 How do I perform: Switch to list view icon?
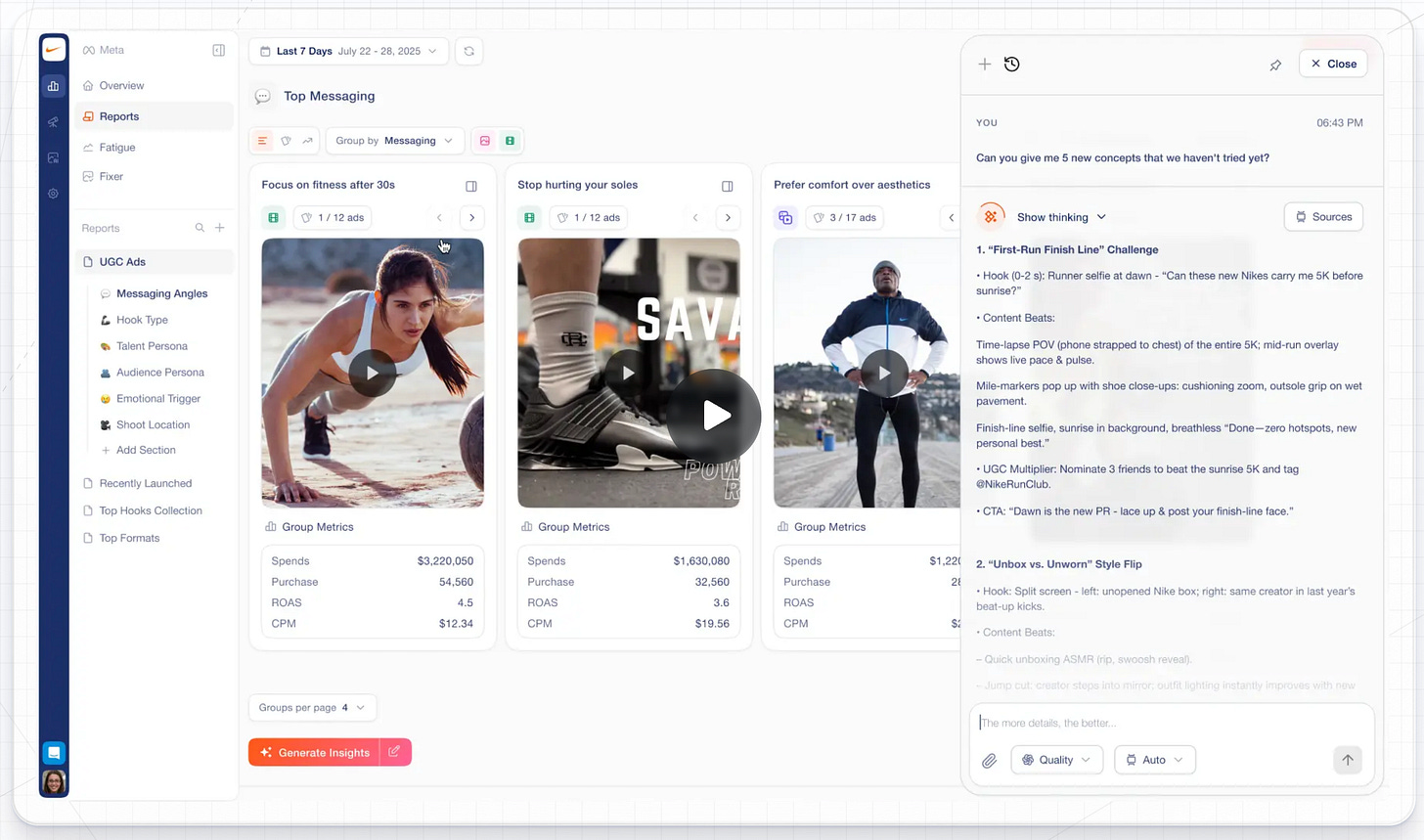pos(262,141)
